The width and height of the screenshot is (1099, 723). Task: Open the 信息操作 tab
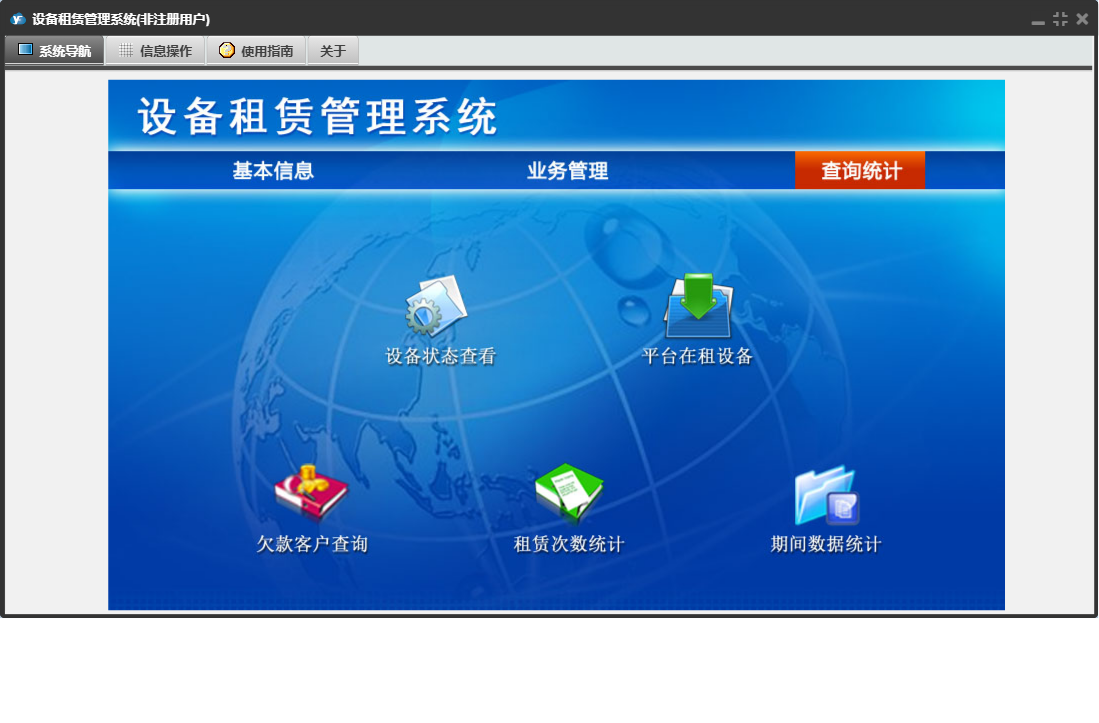[155, 51]
